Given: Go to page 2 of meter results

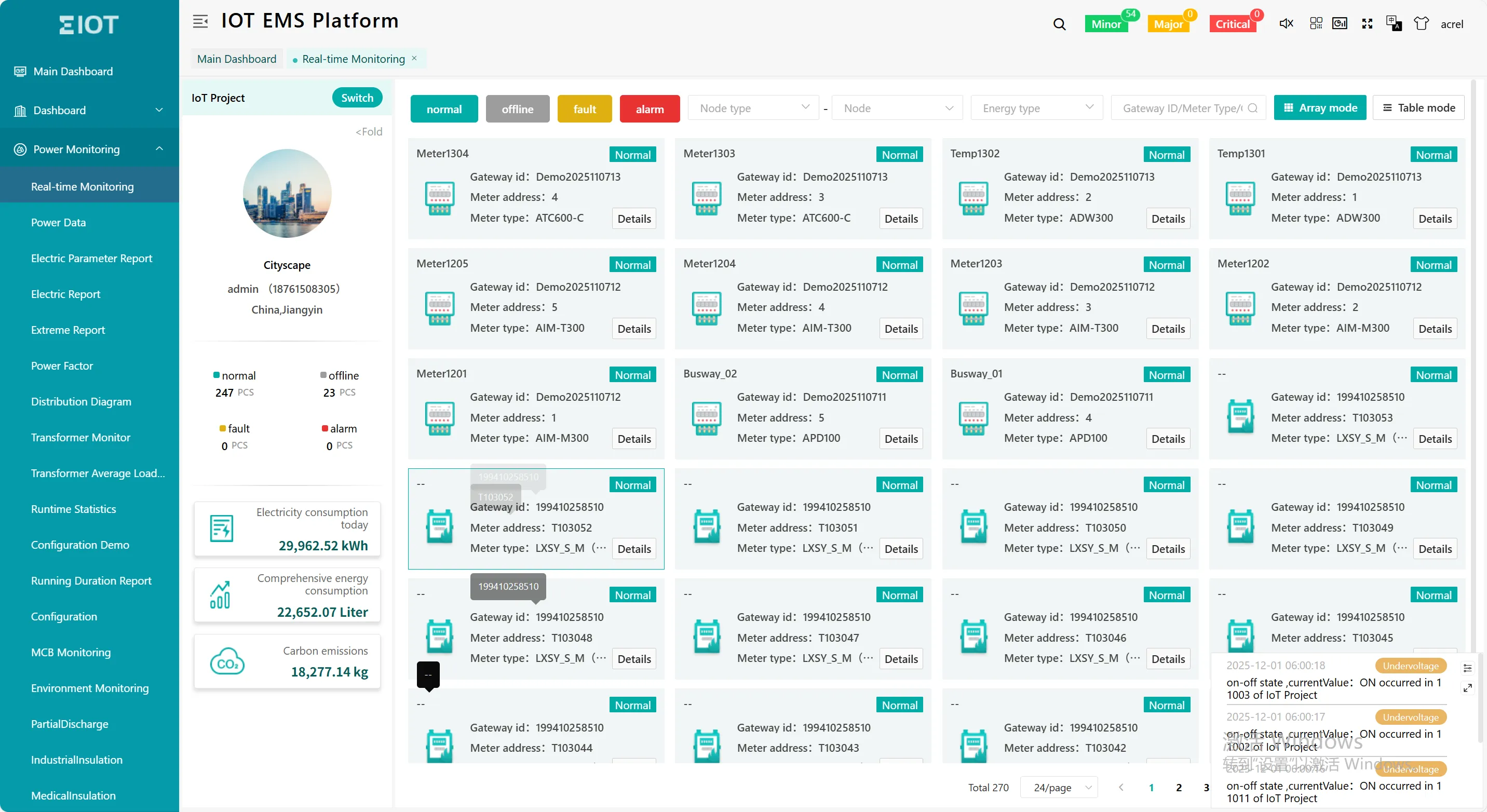Looking at the screenshot, I should click(x=1179, y=787).
